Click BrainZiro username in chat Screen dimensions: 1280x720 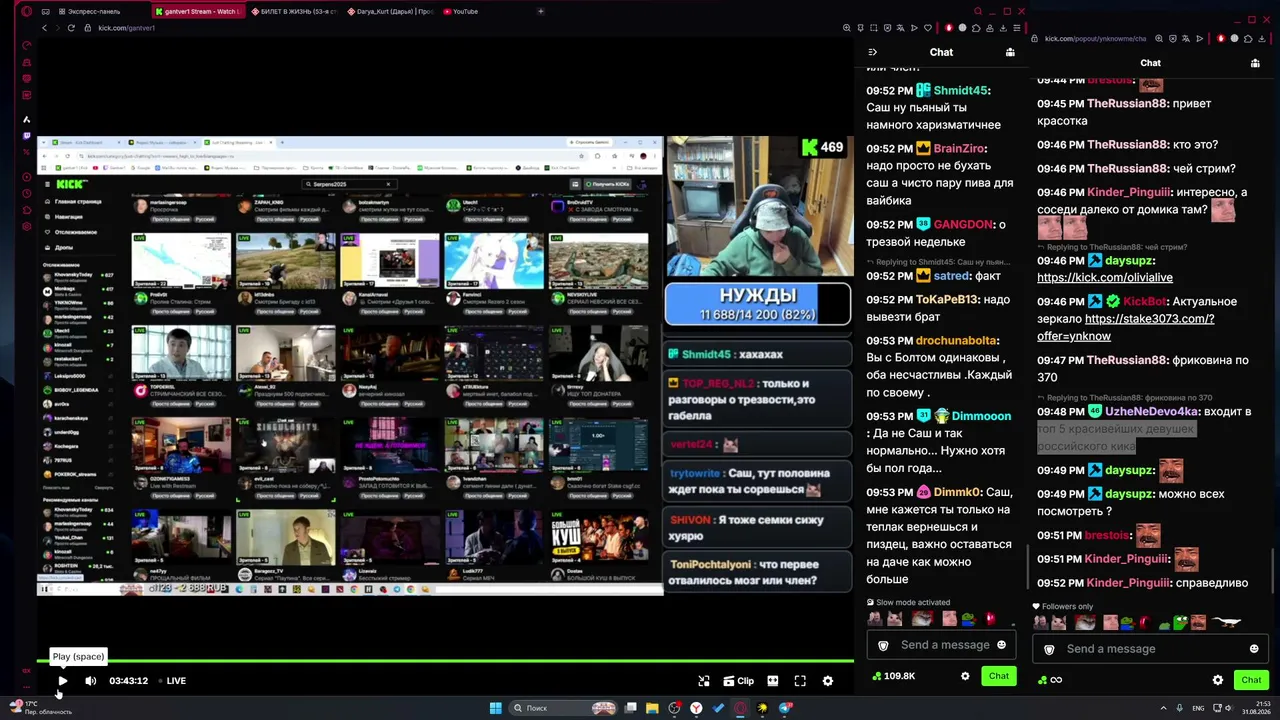(959, 149)
